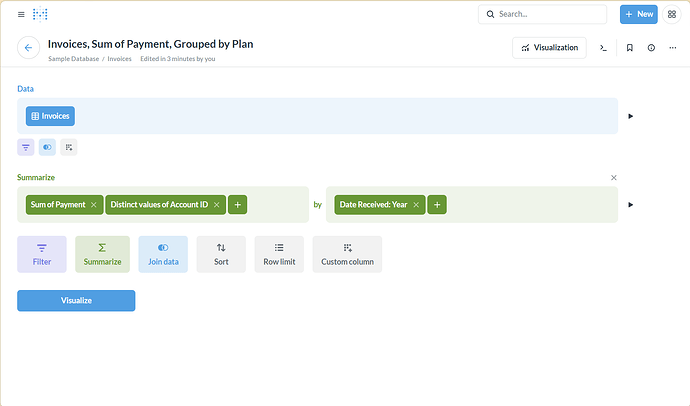The image size is (690, 406).
Task: Add a Sort step
Action: [x=221, y=254]
